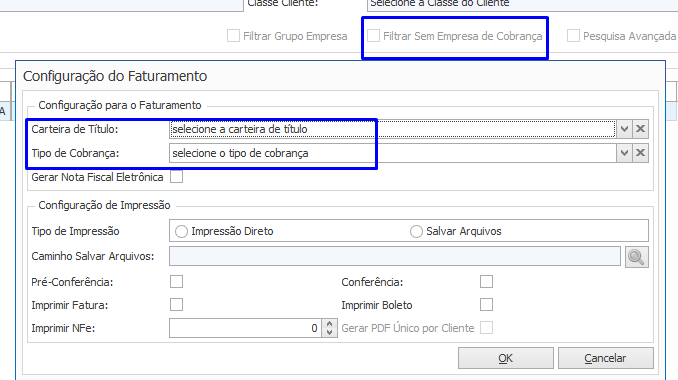This screenshot has height=380, width=678.
Task: Select the Salvar Arquivos radio option
Action: point(416,231)
